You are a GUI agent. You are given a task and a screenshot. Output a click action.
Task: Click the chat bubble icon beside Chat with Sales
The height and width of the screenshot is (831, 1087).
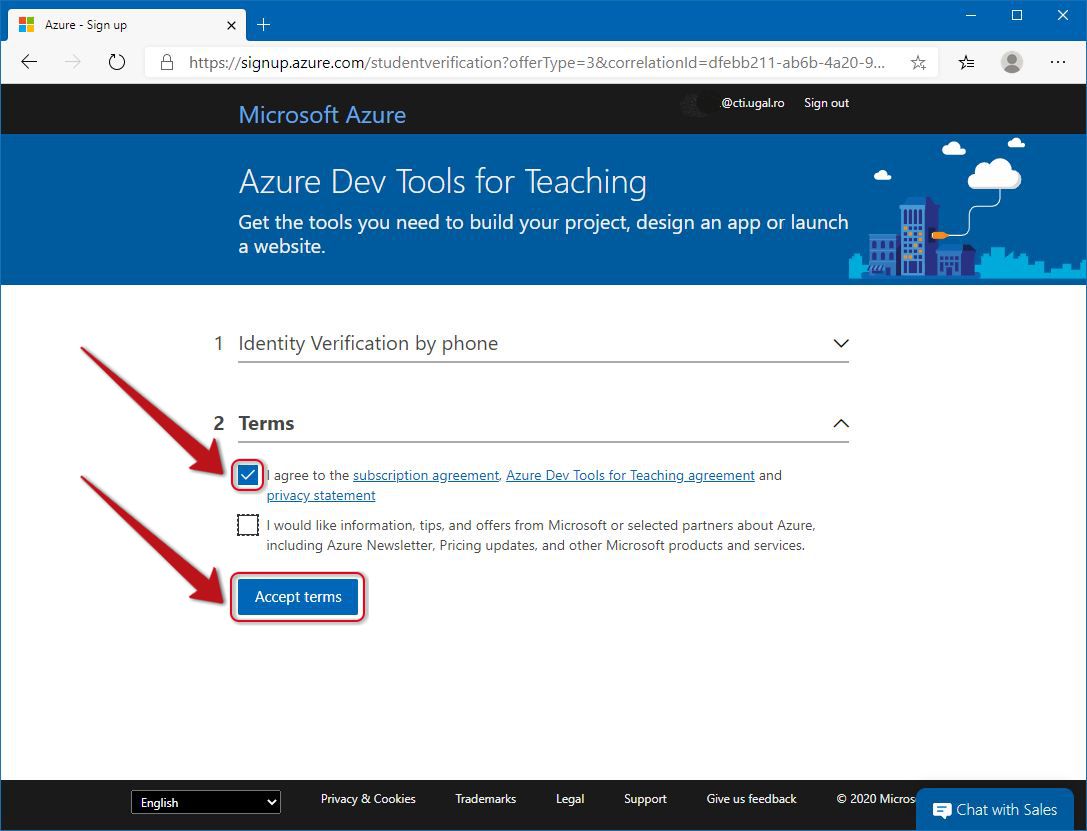(941, 810)
